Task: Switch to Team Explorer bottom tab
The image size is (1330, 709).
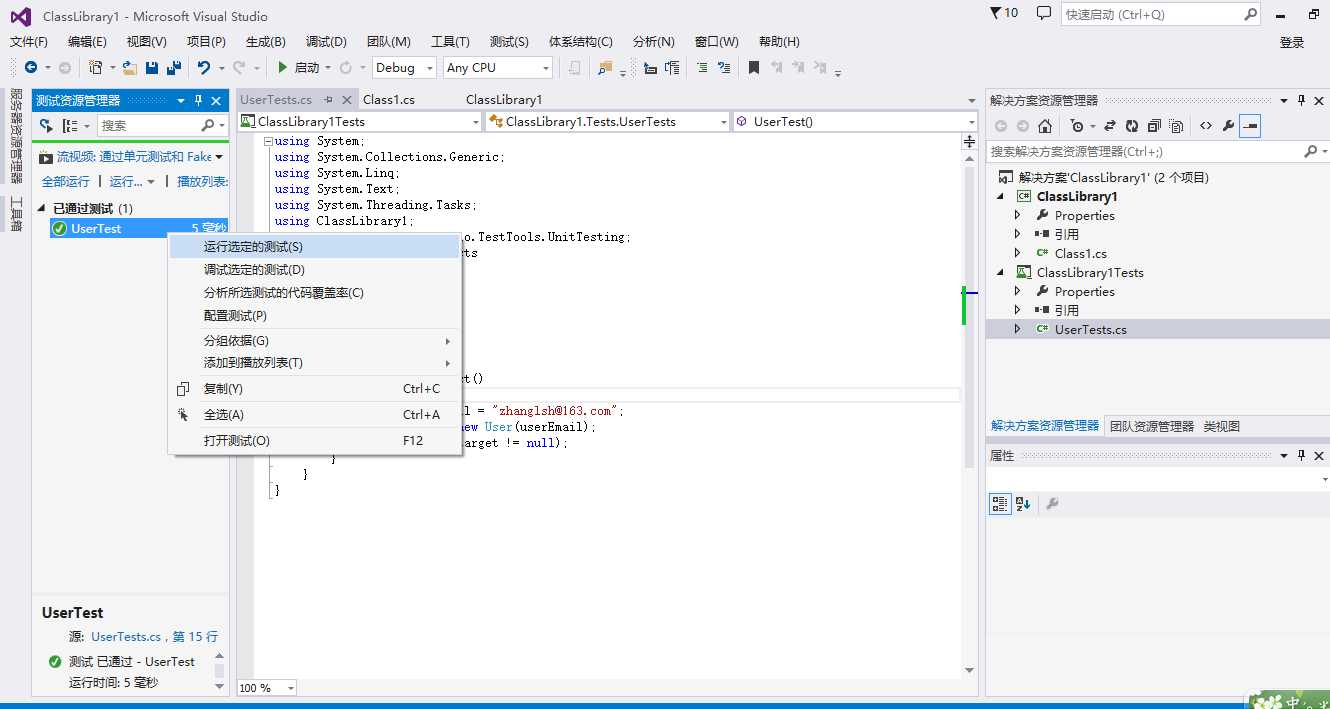Action: click(1152, 426)
